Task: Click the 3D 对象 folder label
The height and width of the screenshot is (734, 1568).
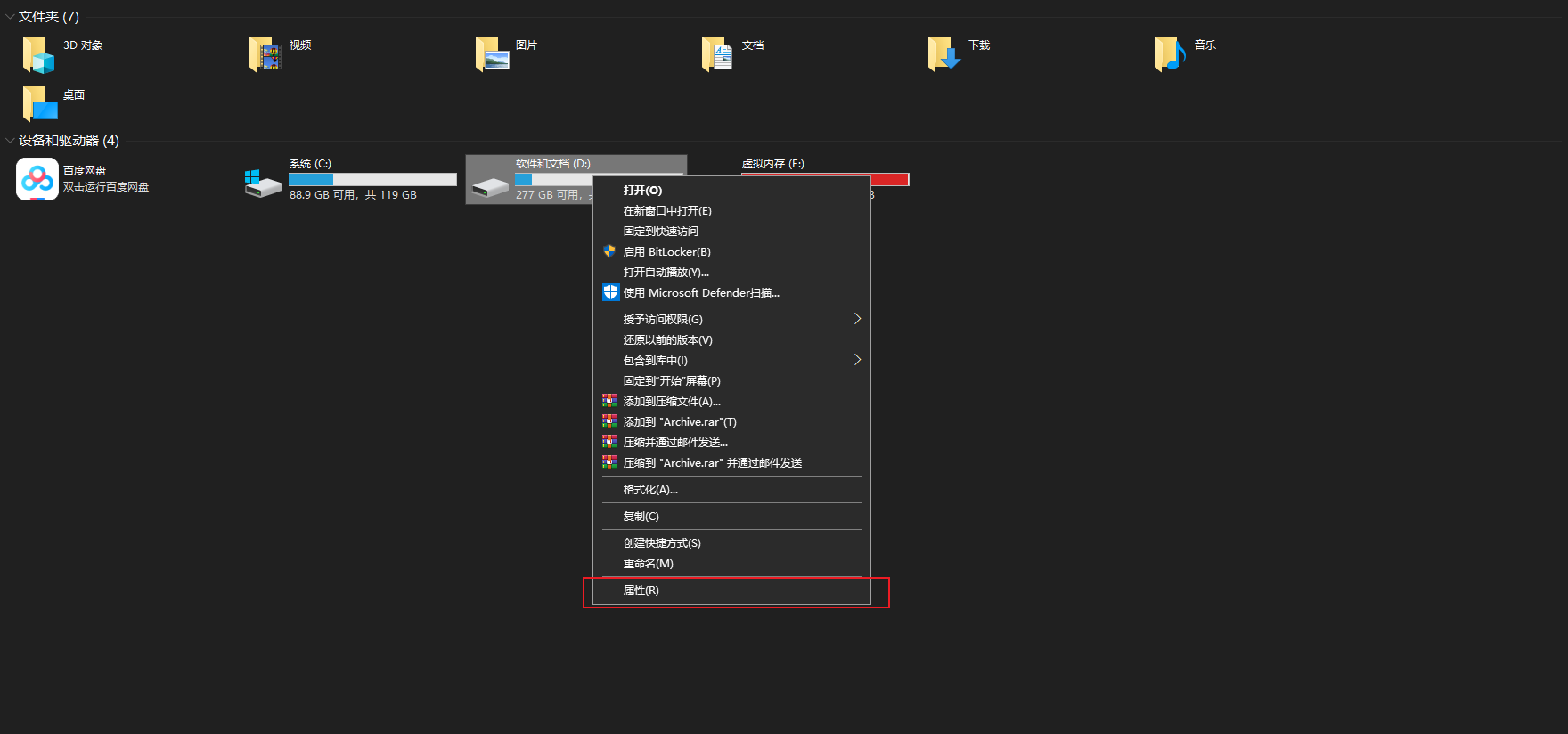Action: coord(83,45)
